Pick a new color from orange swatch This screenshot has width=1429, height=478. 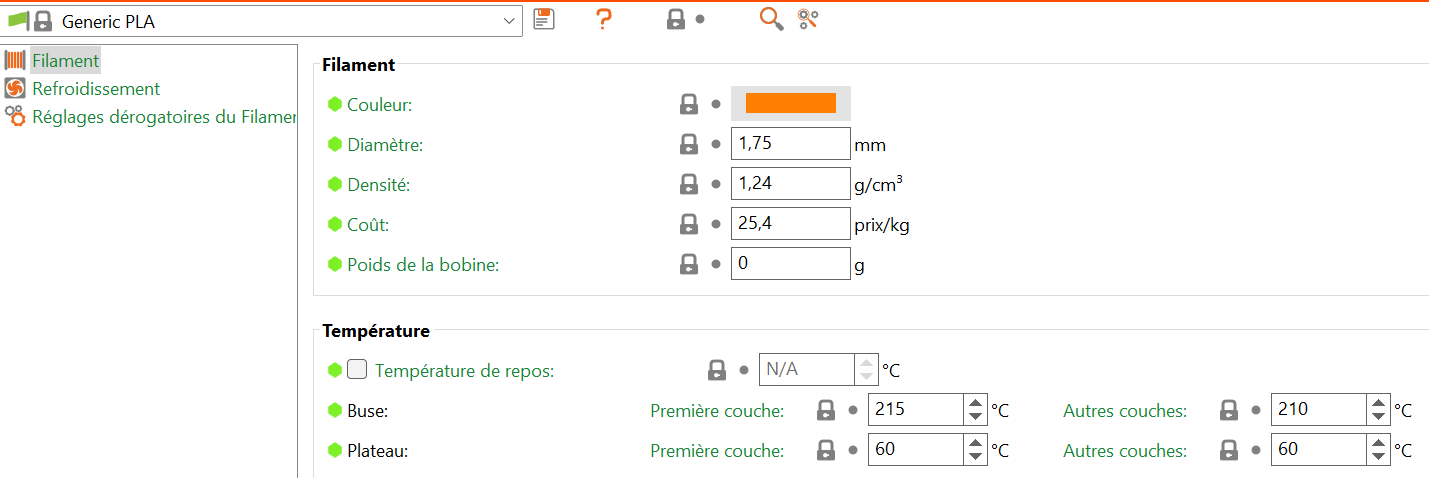790,103
